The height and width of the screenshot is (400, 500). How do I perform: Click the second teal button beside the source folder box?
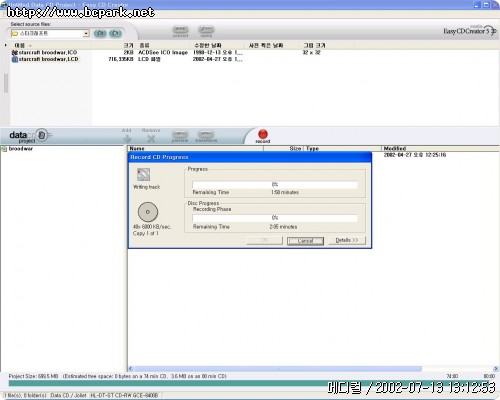pos(115,33)
